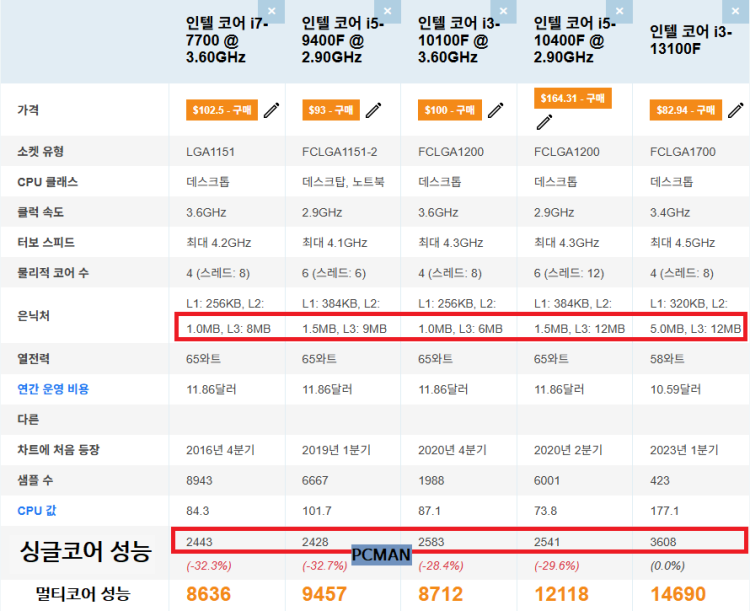This screenshot has height=611, width=750.
Task: Click the $93 buy button
Action: (331, 110)
